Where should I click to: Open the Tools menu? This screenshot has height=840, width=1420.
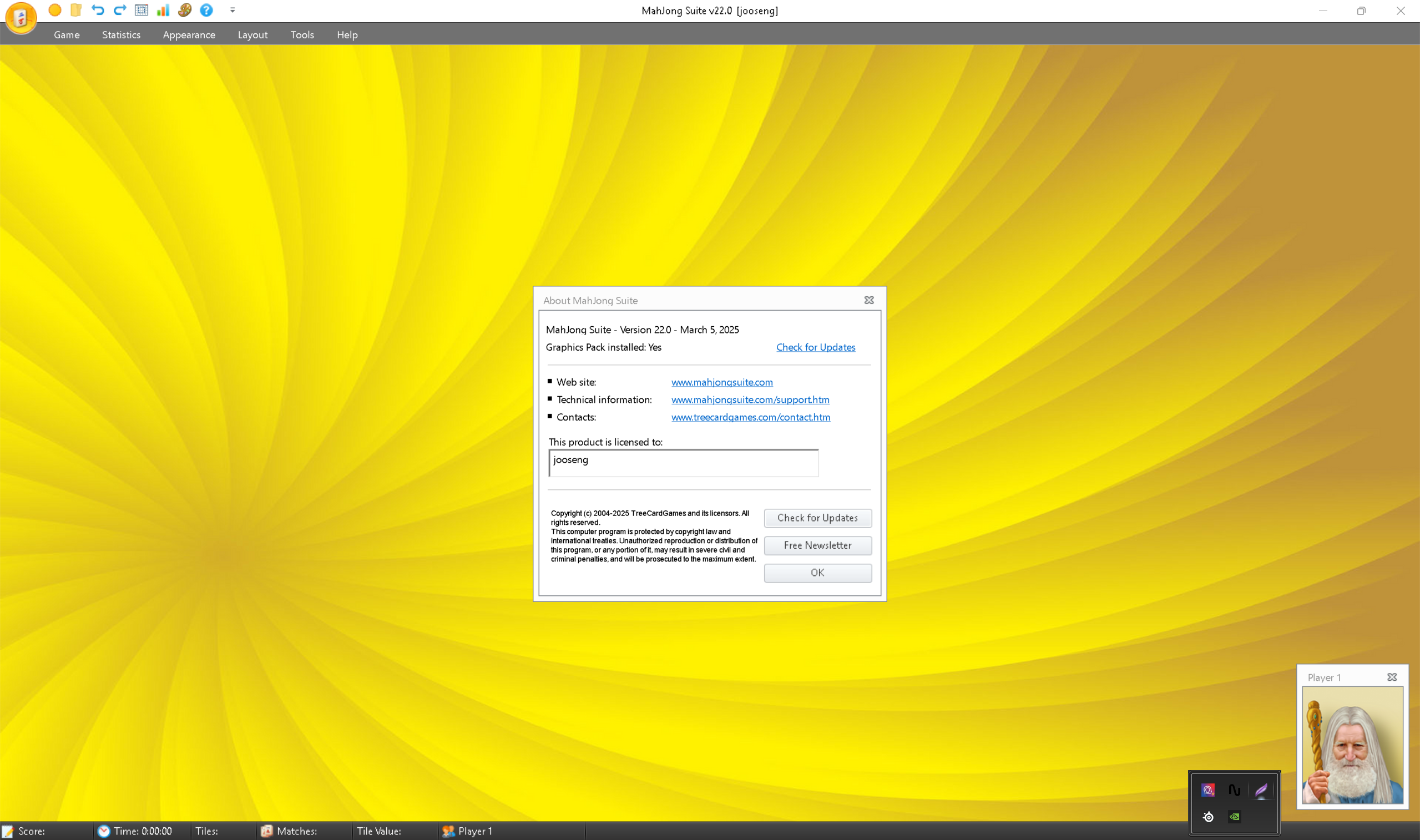click(x=302, y=34)
